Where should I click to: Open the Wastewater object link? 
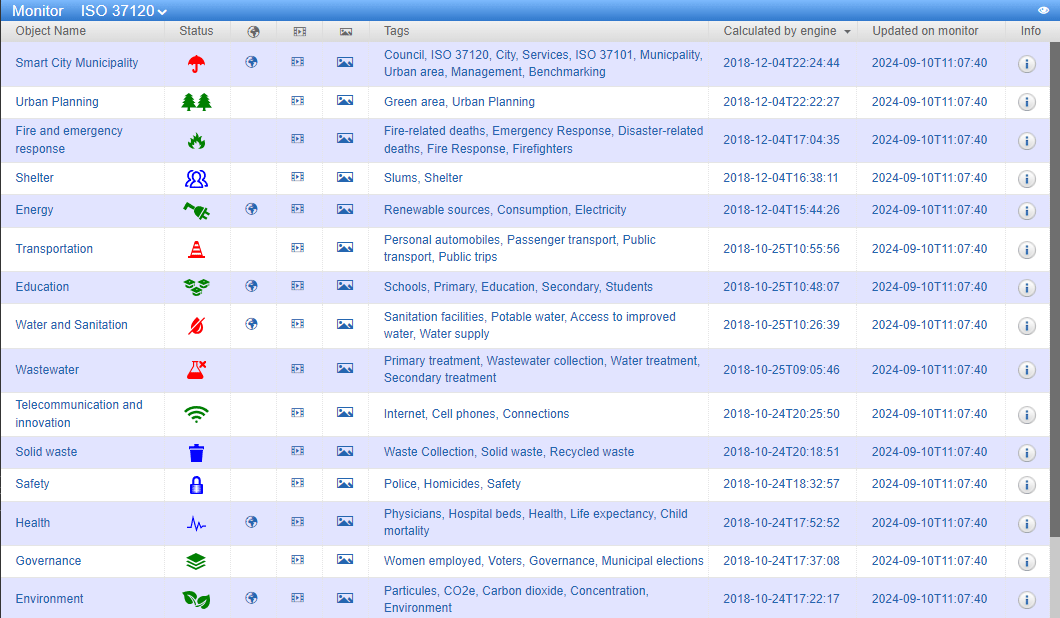[x=47, y=370]
